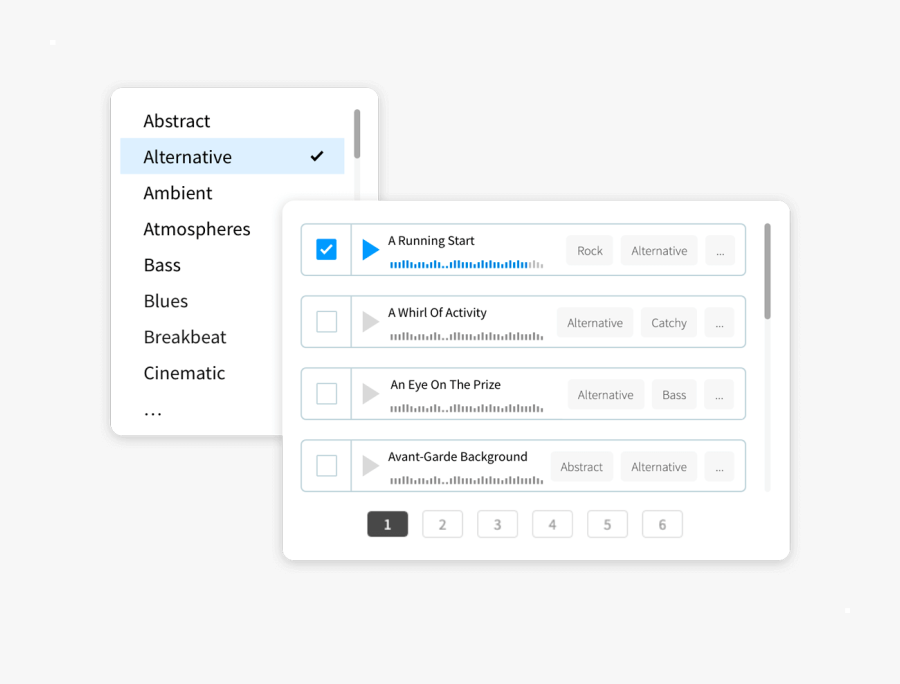Click the Catchy tag

click(669, 323)
